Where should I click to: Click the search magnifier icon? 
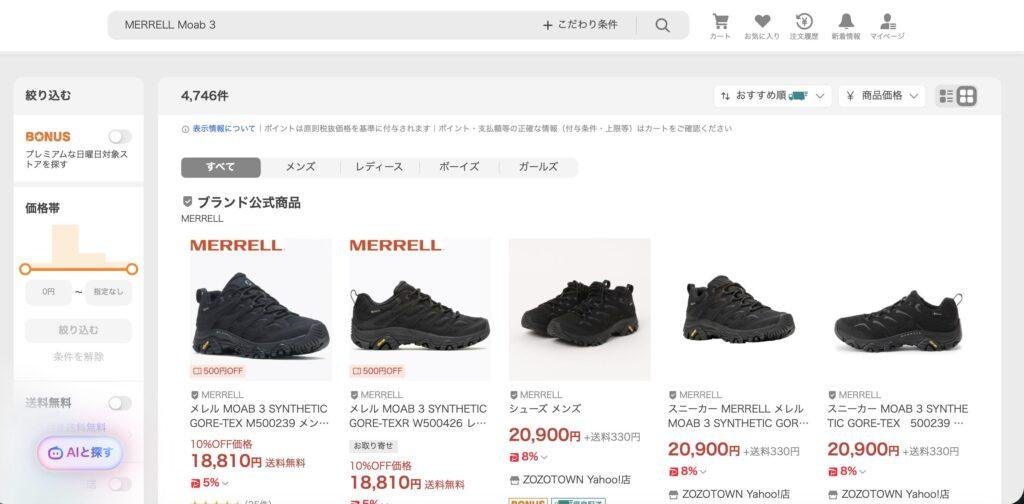click(x=662, y=25)
